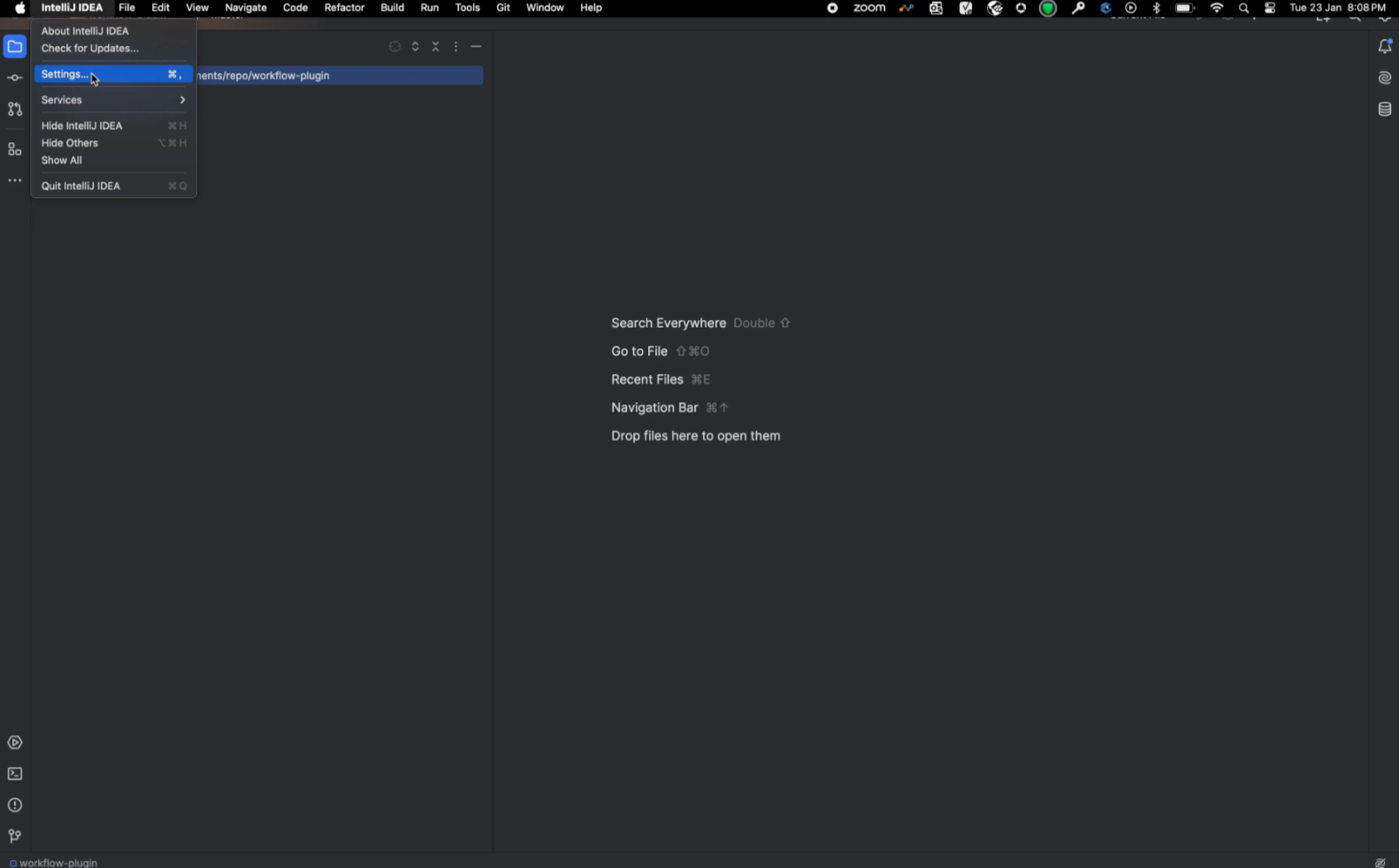Open the Commit tool window
The width and height of the screenshot is (1399, 868).
click(x=15, y=79)
